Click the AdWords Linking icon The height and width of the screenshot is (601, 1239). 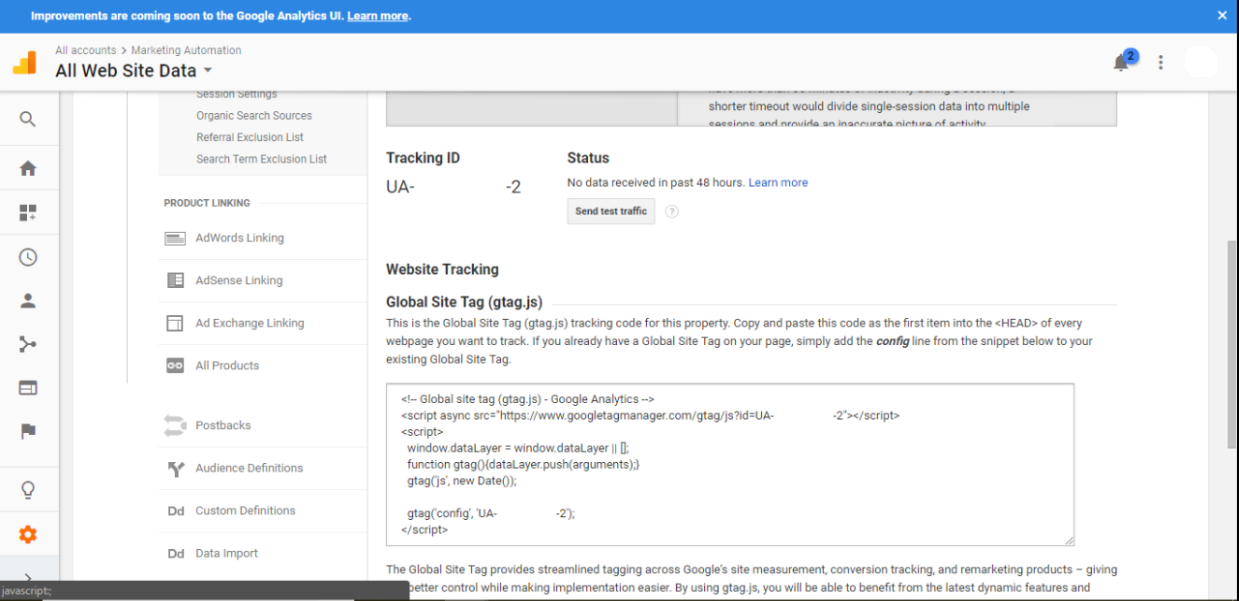click(x=175, y=238)
